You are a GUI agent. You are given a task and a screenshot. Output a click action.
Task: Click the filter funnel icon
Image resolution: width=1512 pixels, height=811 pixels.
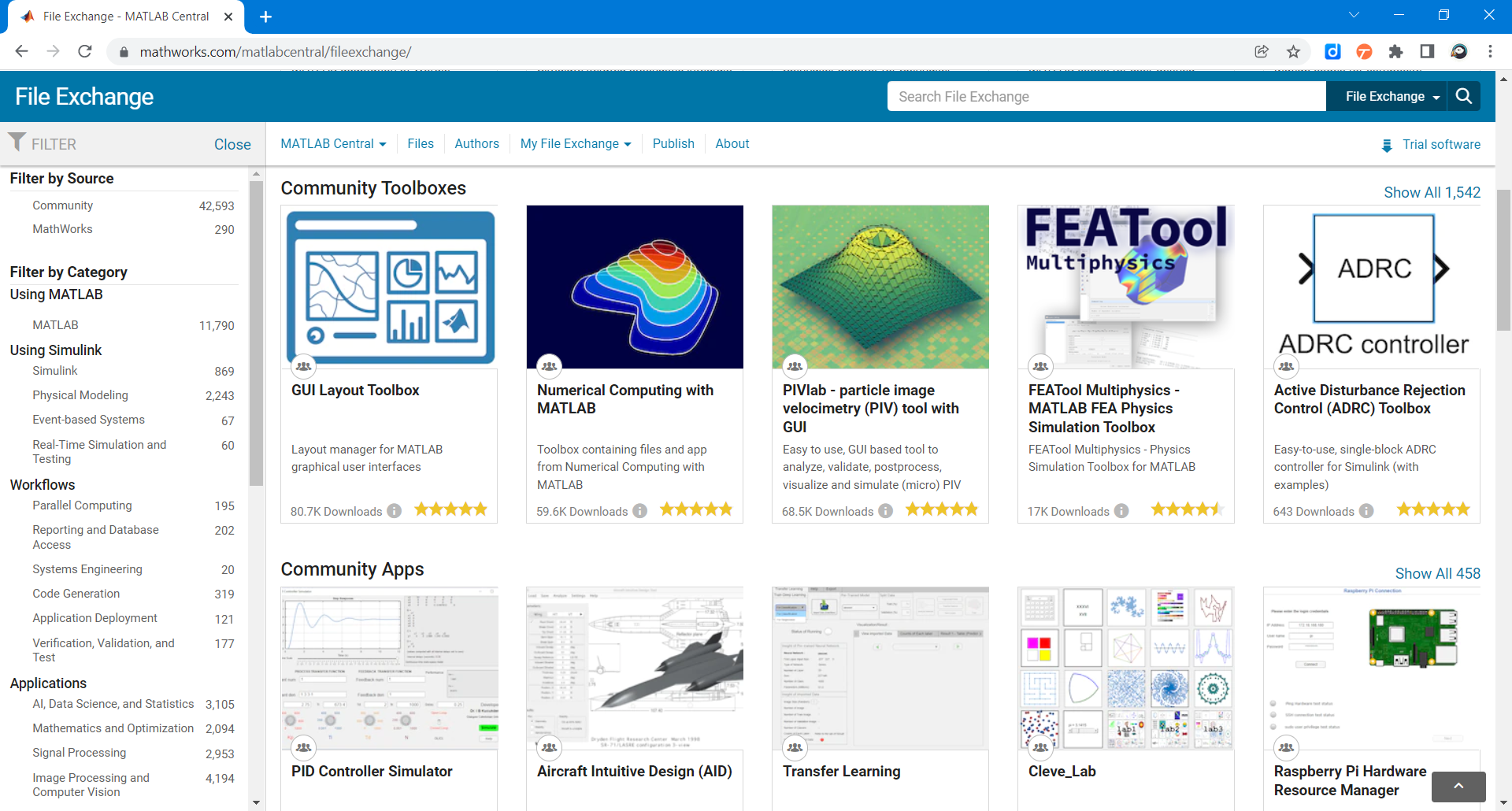[17, 142]
